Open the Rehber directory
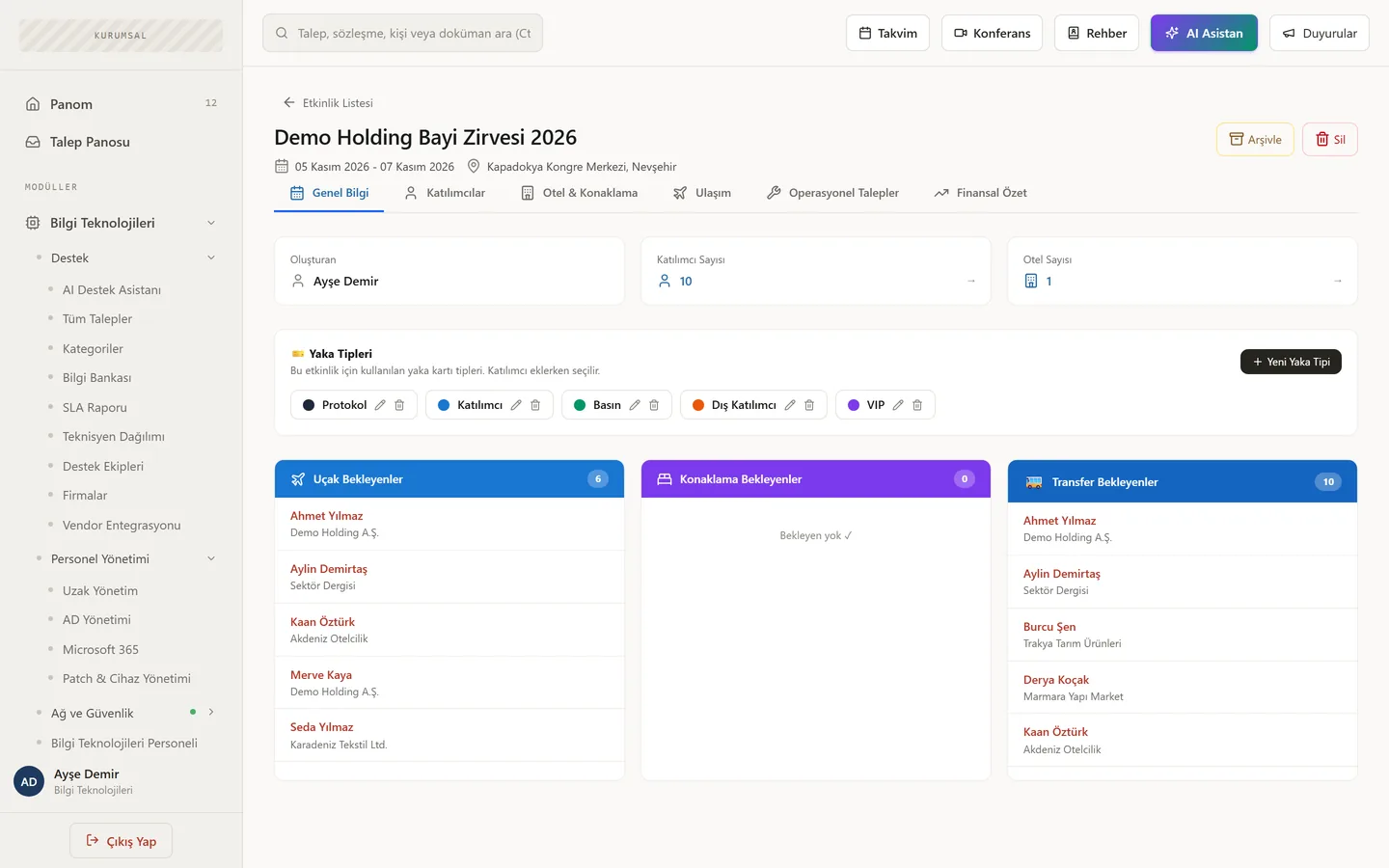1389x868 pixels. tap(1097, 33)
